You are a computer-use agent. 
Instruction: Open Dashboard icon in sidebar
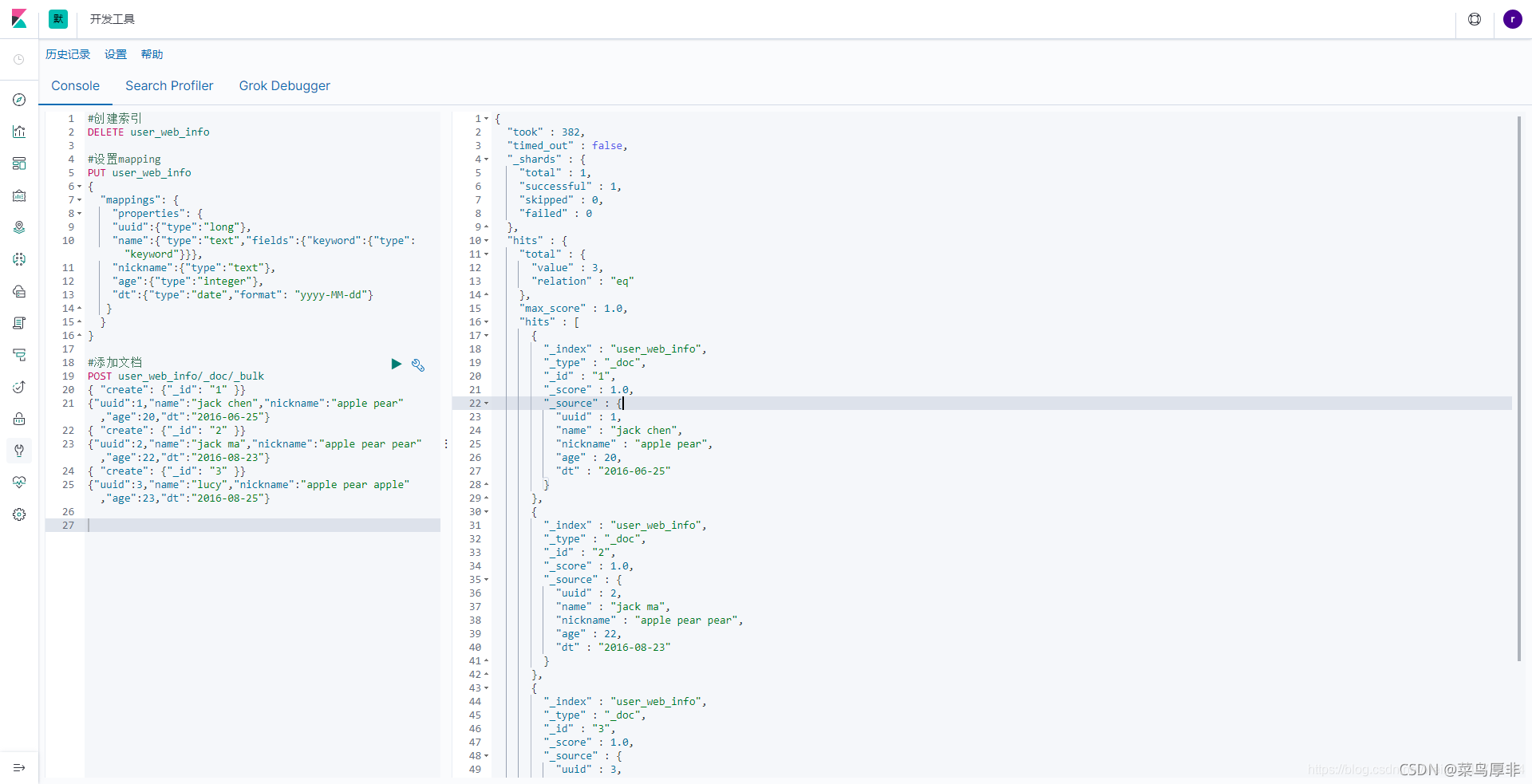pyautogui.click(x=19, y=163)
